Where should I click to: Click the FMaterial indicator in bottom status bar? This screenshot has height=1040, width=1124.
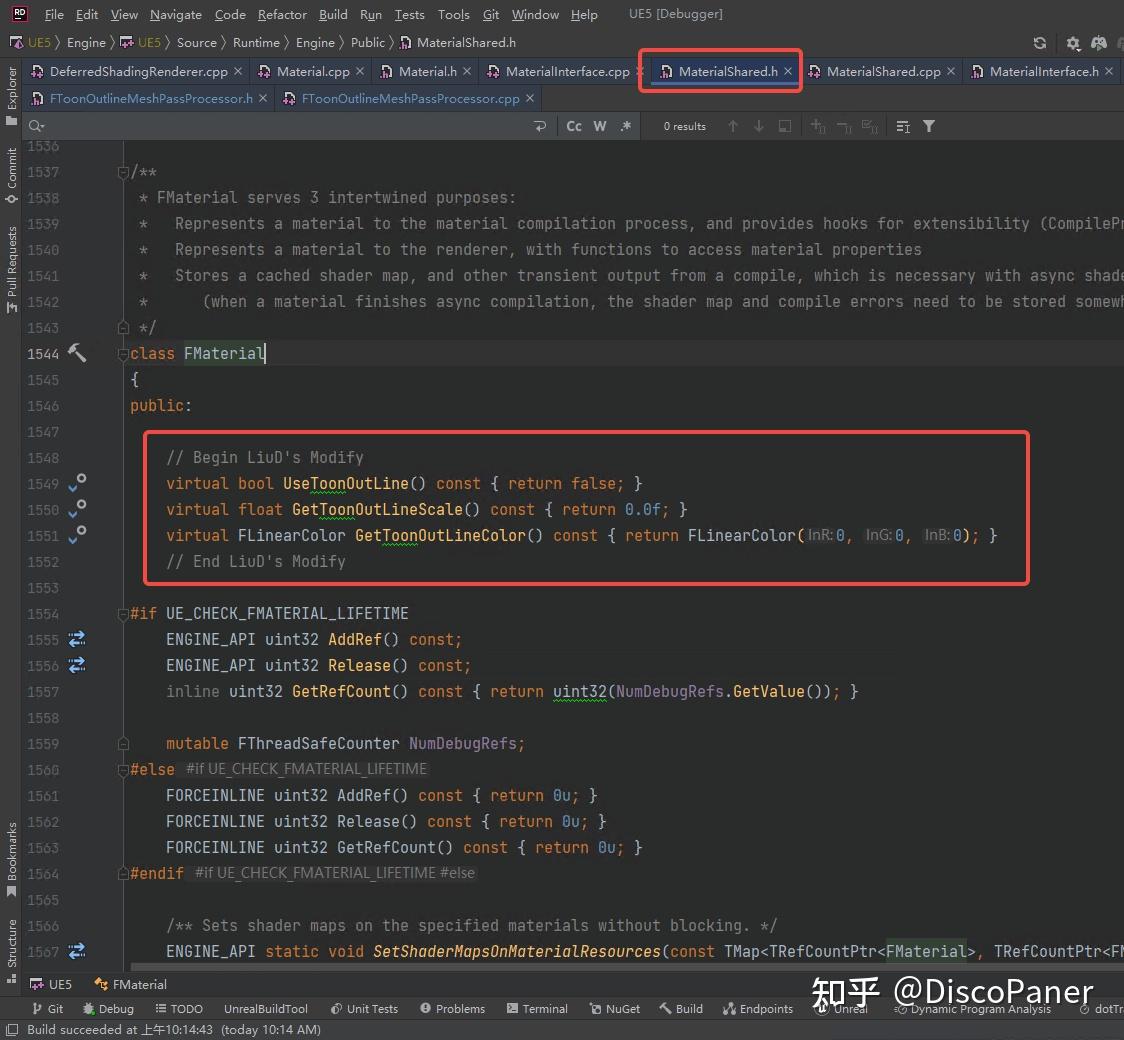138,983
